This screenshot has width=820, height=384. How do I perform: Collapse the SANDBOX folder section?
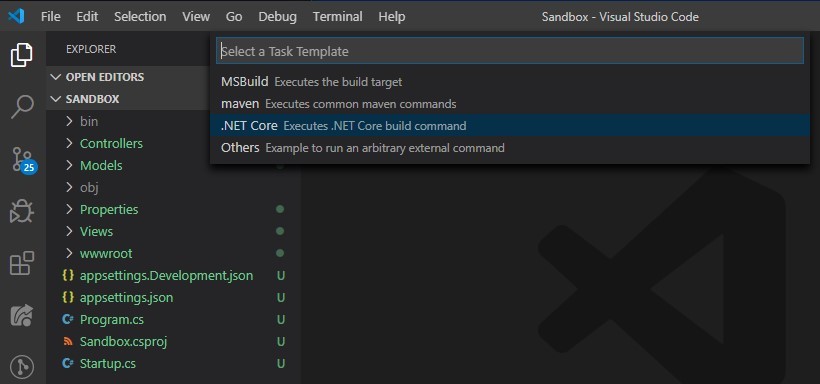point(55,99)
